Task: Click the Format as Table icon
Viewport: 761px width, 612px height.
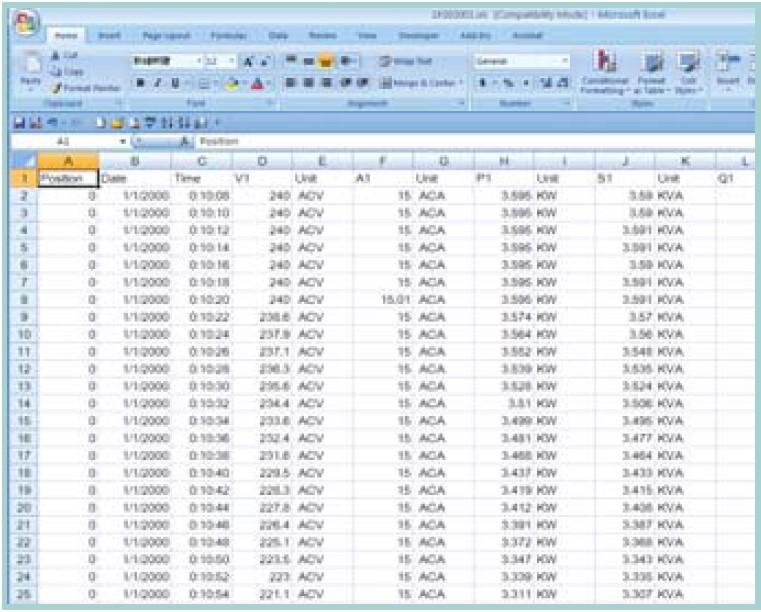Action: [652, 72]
